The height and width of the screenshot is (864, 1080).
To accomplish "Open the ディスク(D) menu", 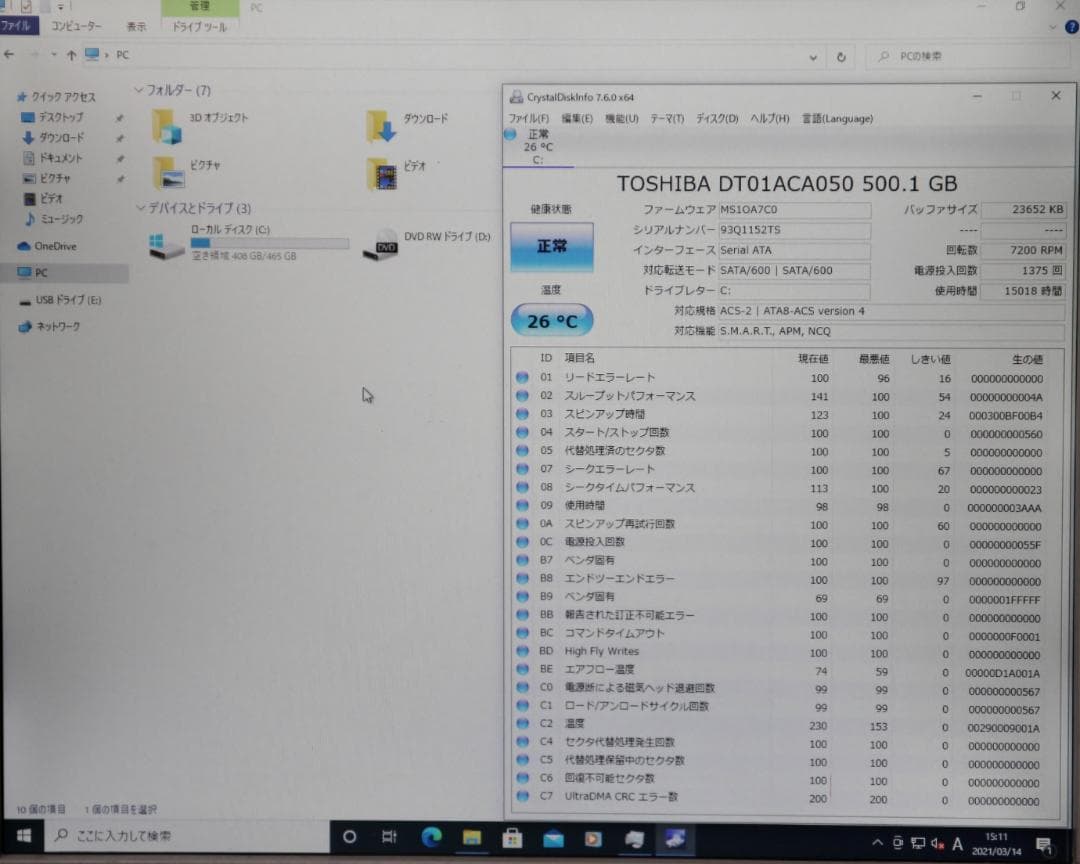I will (x=716, y=119).
